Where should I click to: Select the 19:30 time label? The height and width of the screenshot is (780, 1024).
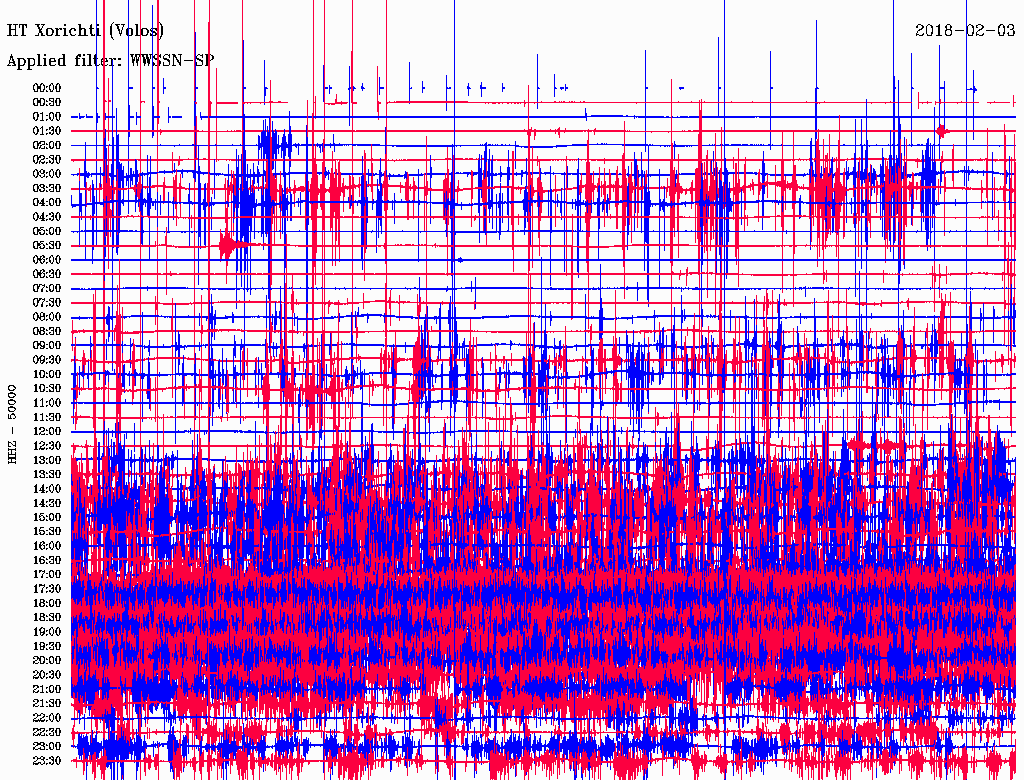pos(47,646)
